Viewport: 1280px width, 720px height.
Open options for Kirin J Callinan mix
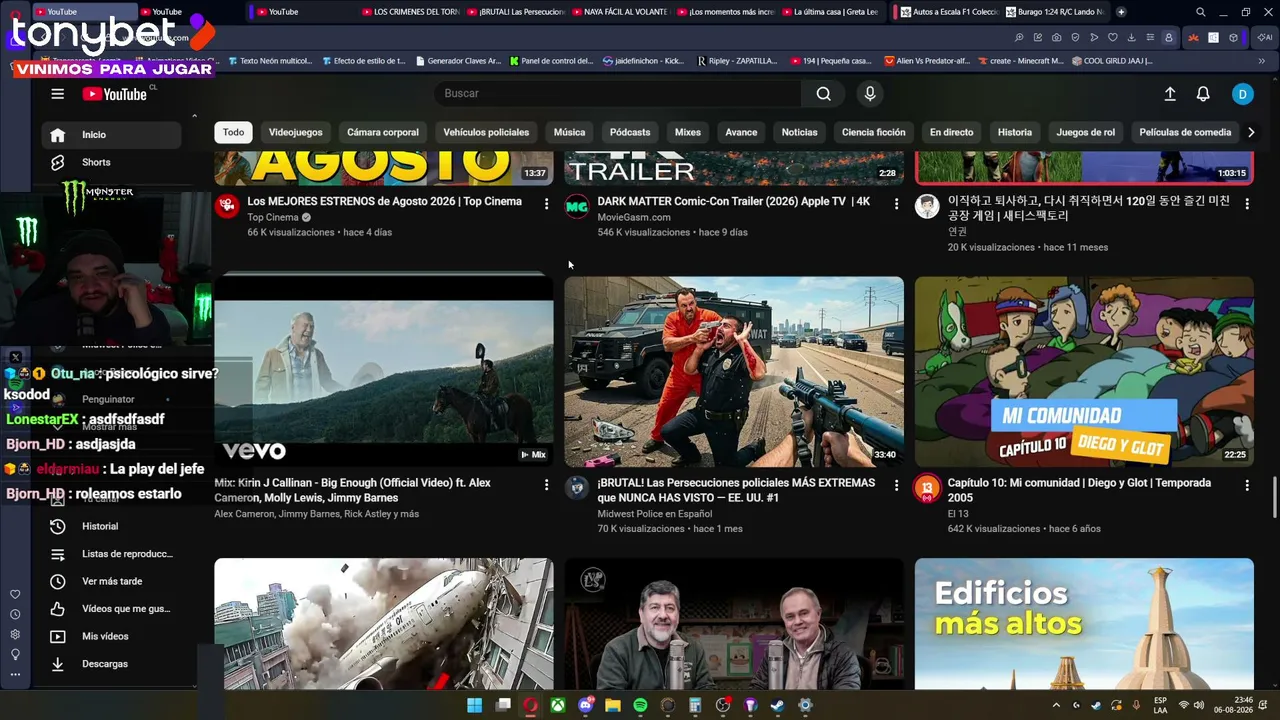coord(546,485)
